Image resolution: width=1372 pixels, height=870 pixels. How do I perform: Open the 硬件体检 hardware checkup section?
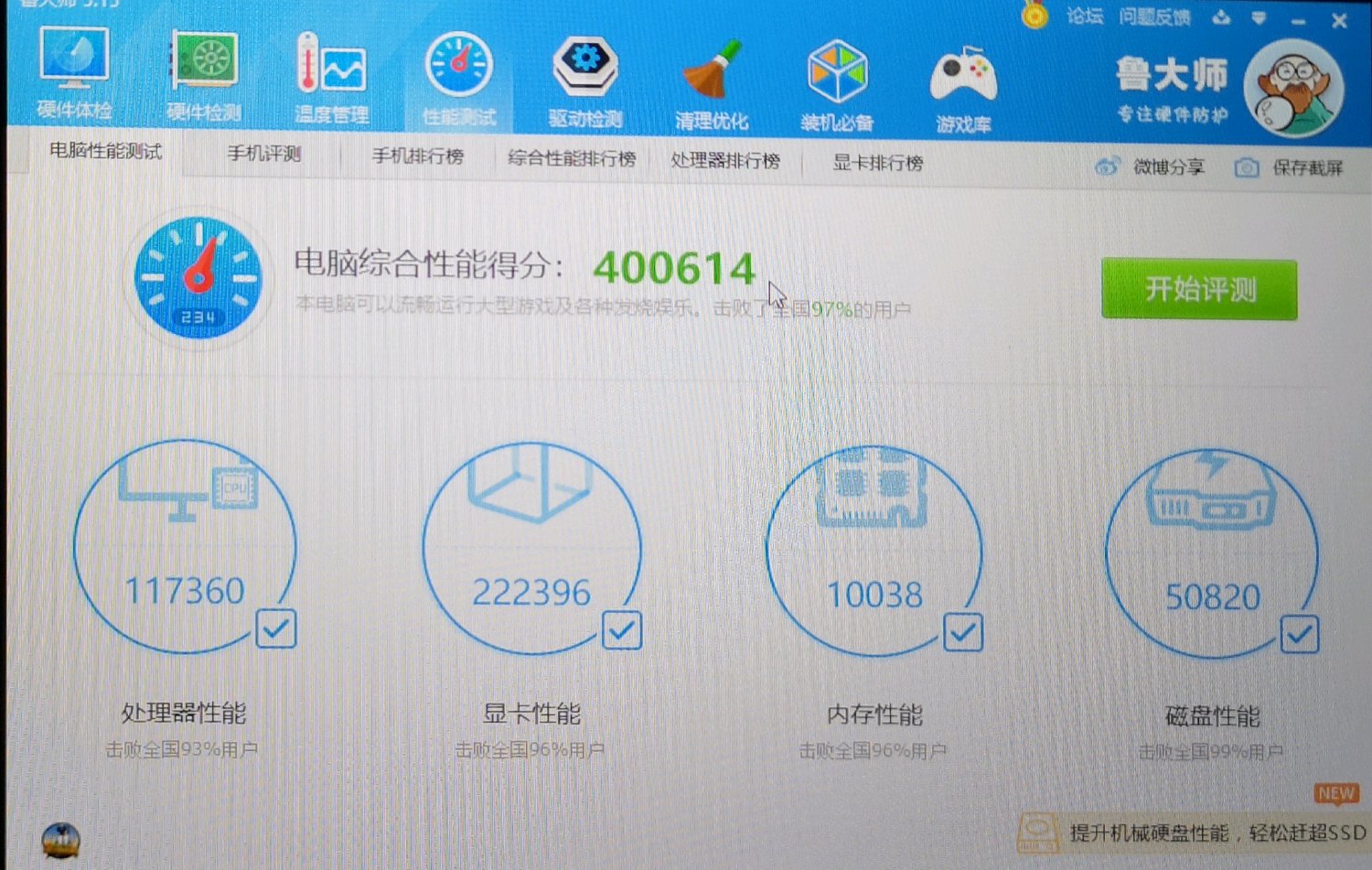[x=74, y=73]
